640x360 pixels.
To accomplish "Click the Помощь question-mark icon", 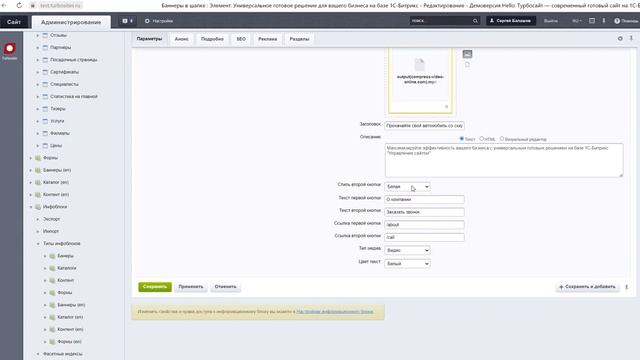I will 617,21.
